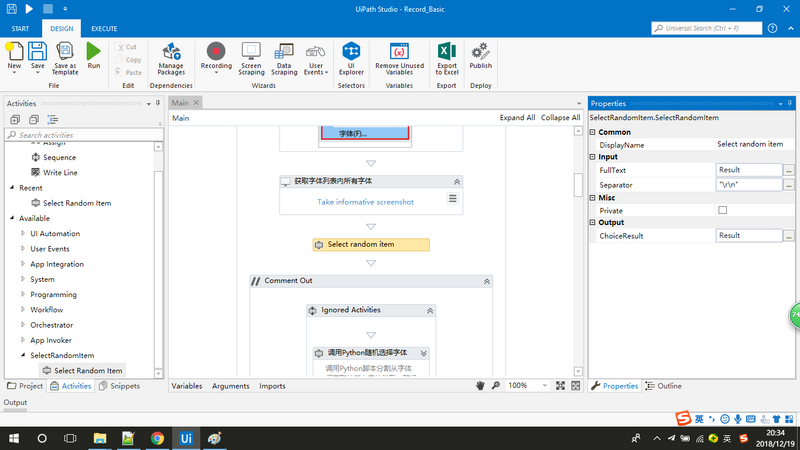The height and width of the screenshot is (450, 800).
Task: Open the zoom percentage dropdown
Action: pos(545,386)
